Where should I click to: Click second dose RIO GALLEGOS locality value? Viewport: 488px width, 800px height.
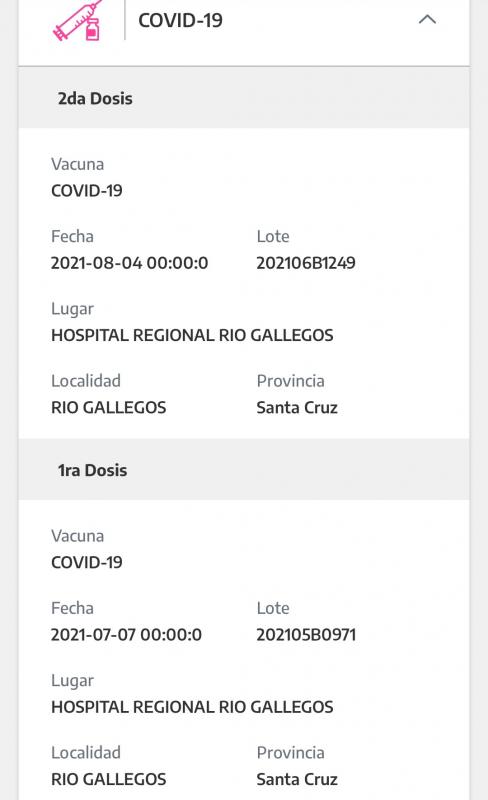tap(109, 408)
